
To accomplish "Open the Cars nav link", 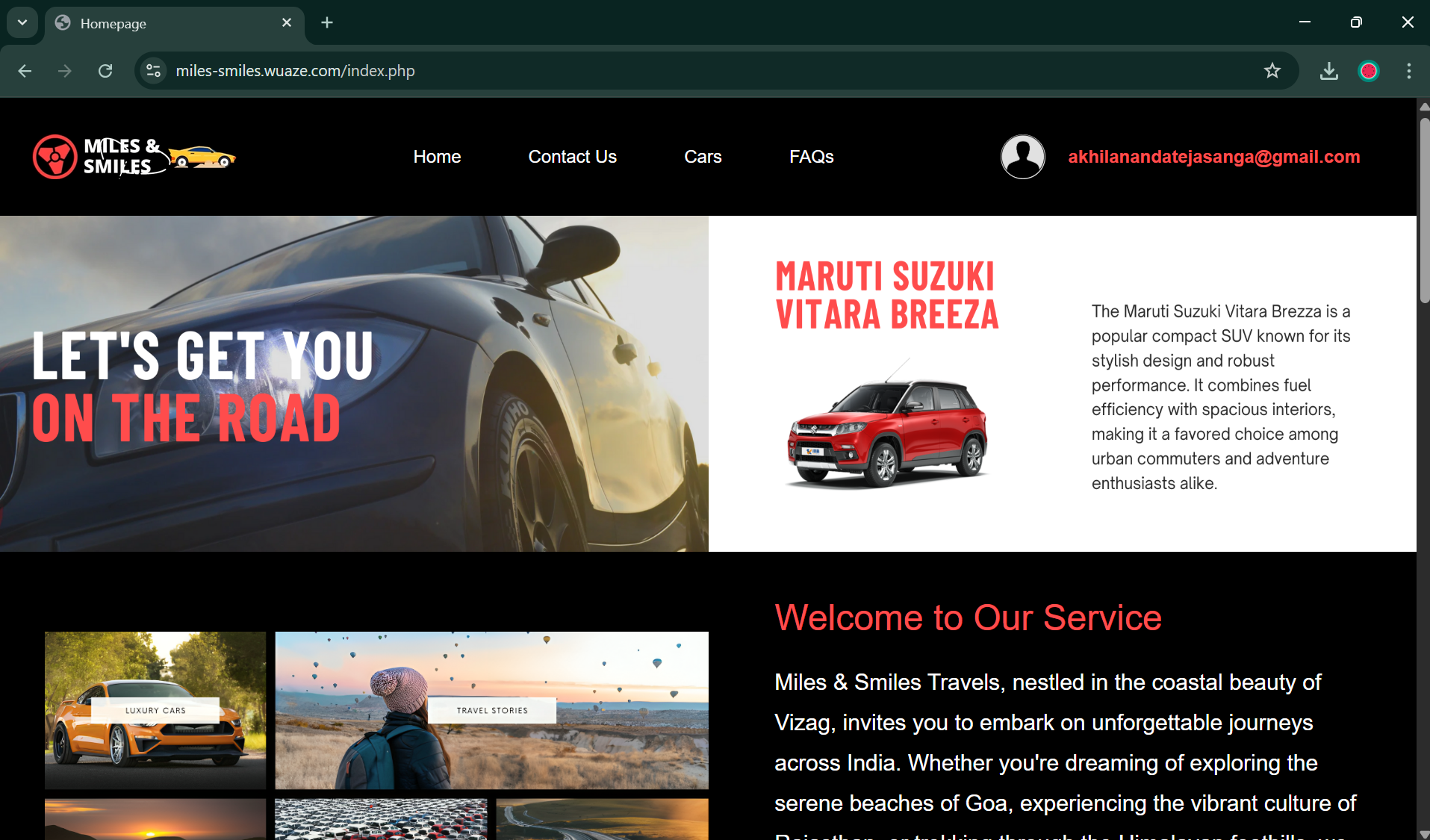I will click(703, 157).
